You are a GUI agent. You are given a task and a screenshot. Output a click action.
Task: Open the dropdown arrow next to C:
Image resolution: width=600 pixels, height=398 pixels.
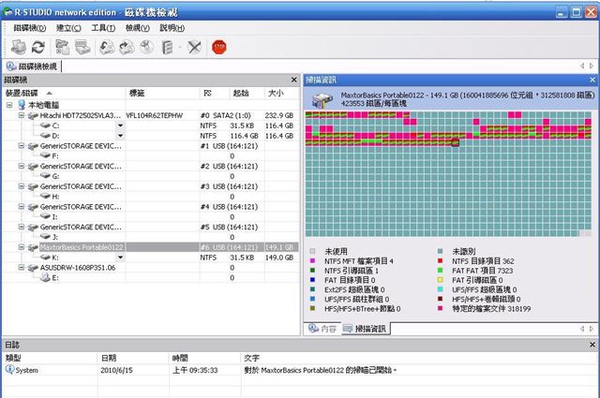tap(120, 125)
